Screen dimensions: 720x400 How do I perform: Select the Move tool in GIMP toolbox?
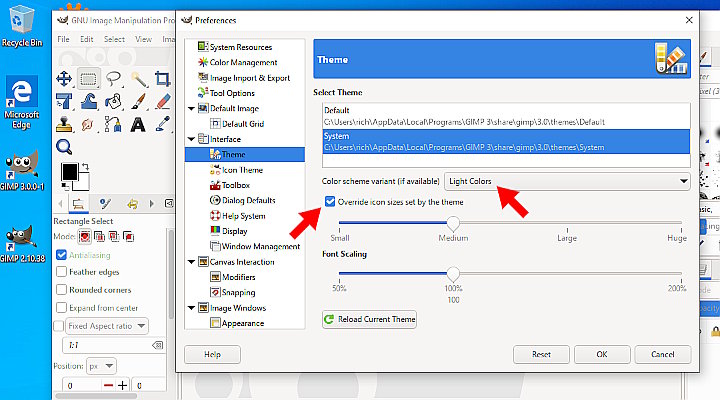tap(64, 79)
